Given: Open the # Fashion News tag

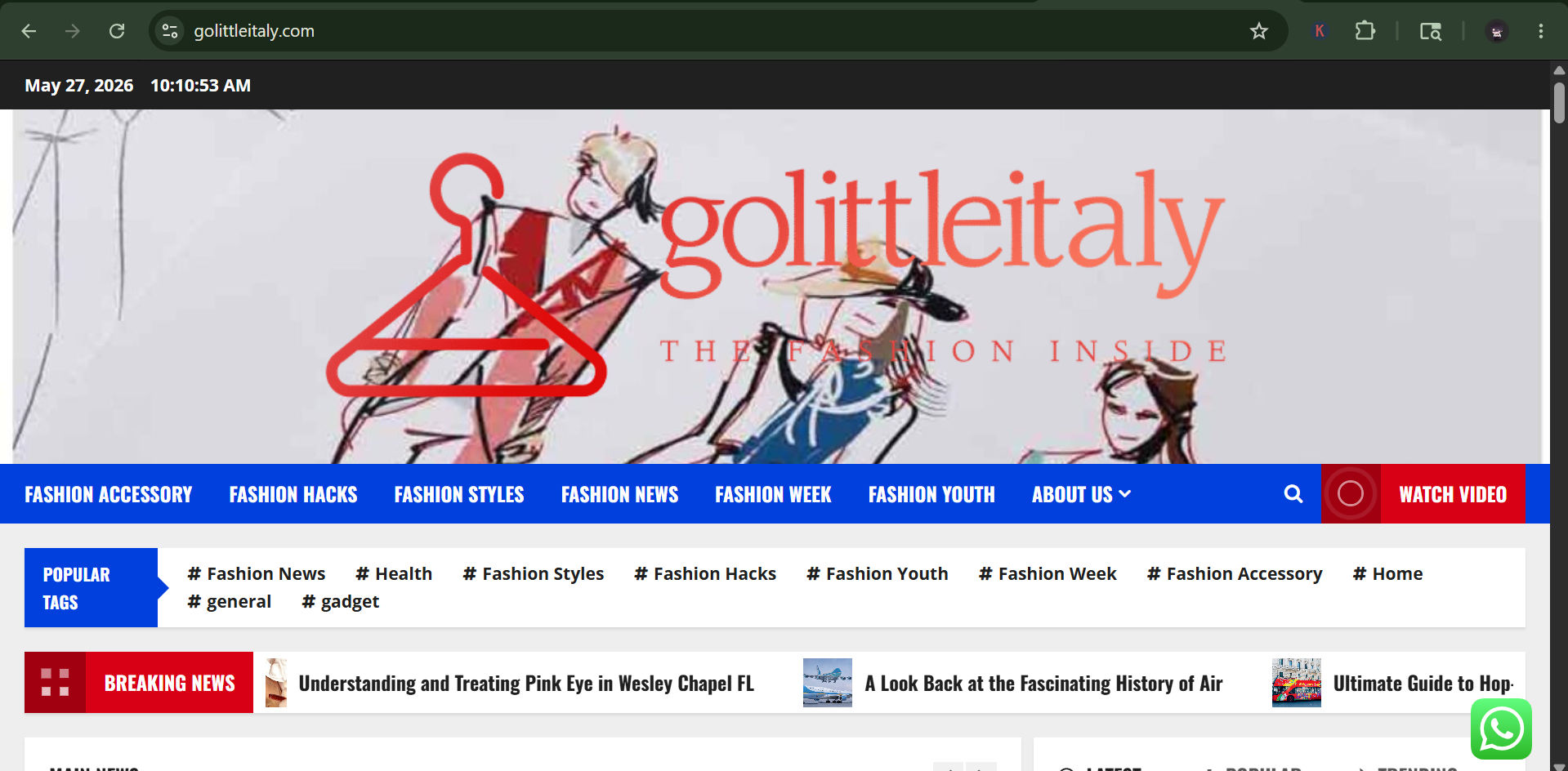Looking at the screenshot, I should coord(257,574).
